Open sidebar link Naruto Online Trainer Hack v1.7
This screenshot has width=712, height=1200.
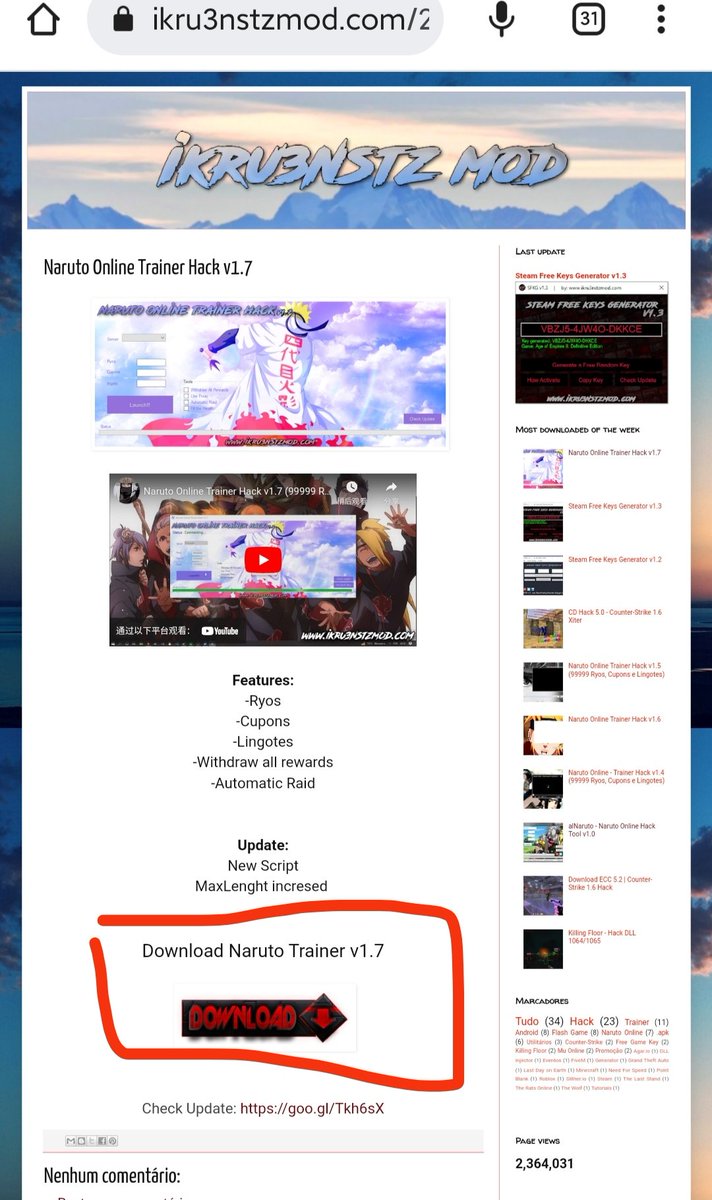pos(614,453)
